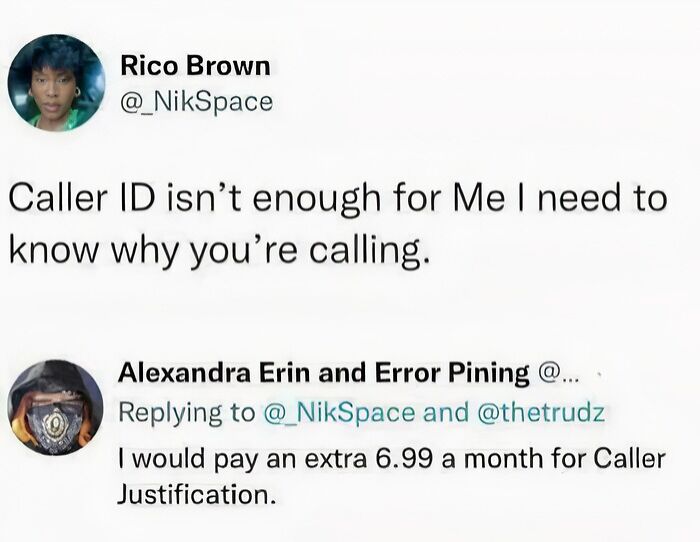Click the main tweet's first line about Caller ID
The image size is (700, 542).
pos(338,197)
